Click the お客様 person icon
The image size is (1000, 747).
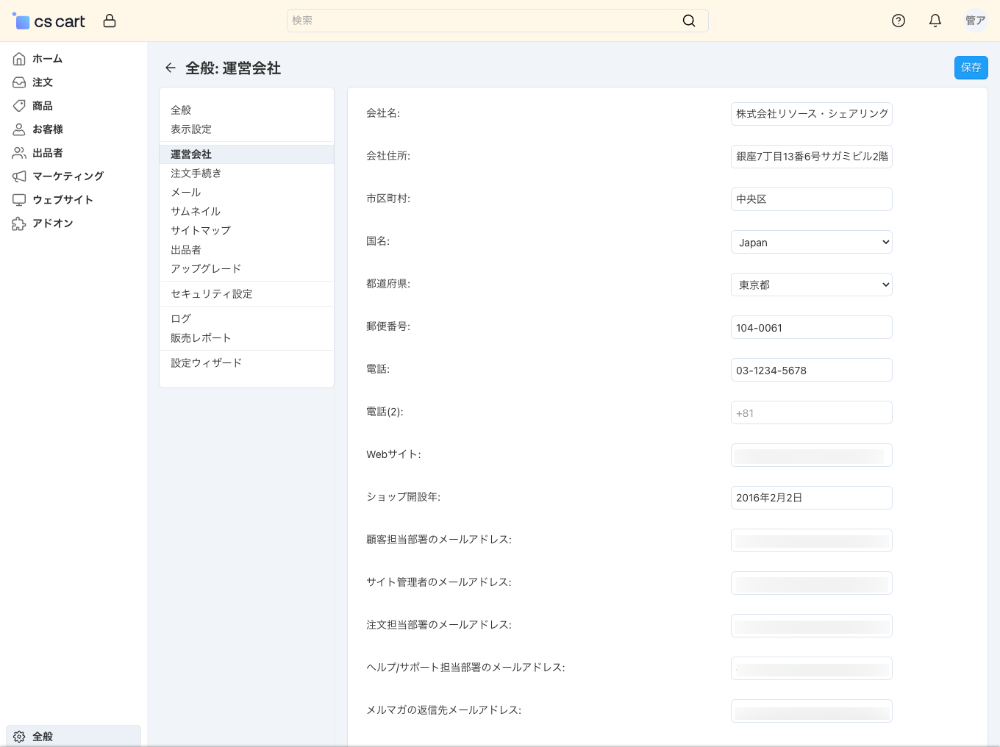[x=19, y=129]
